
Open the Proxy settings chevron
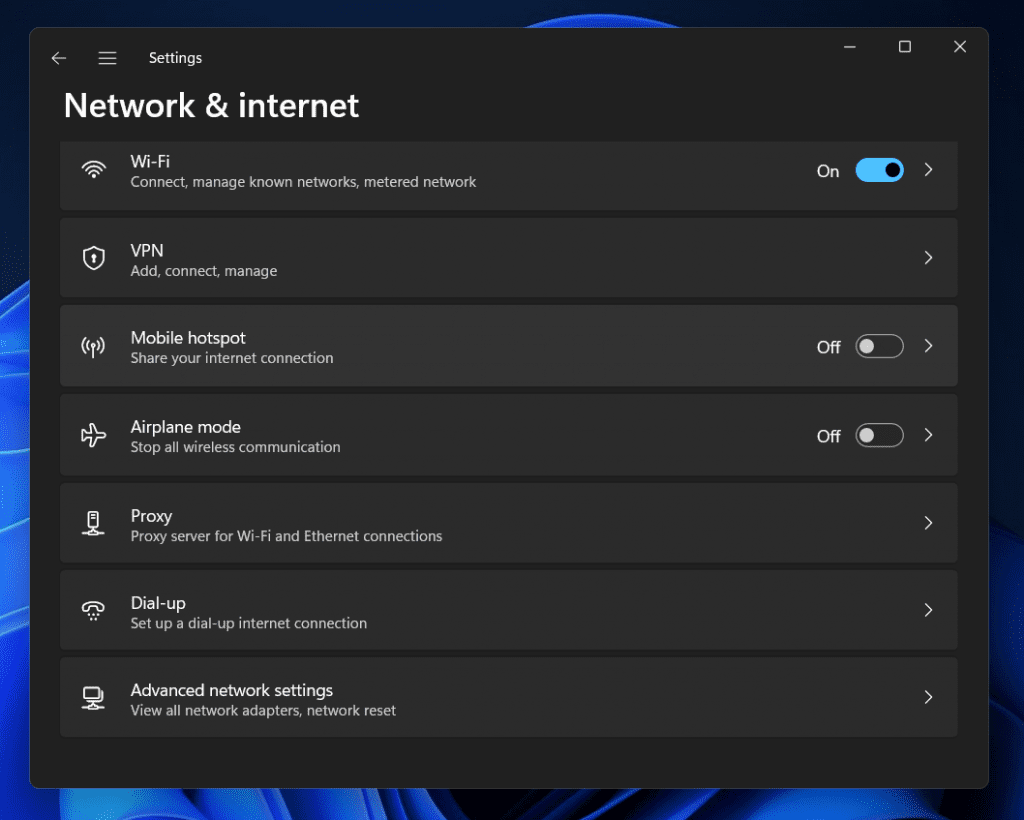(x=928, y=523)
